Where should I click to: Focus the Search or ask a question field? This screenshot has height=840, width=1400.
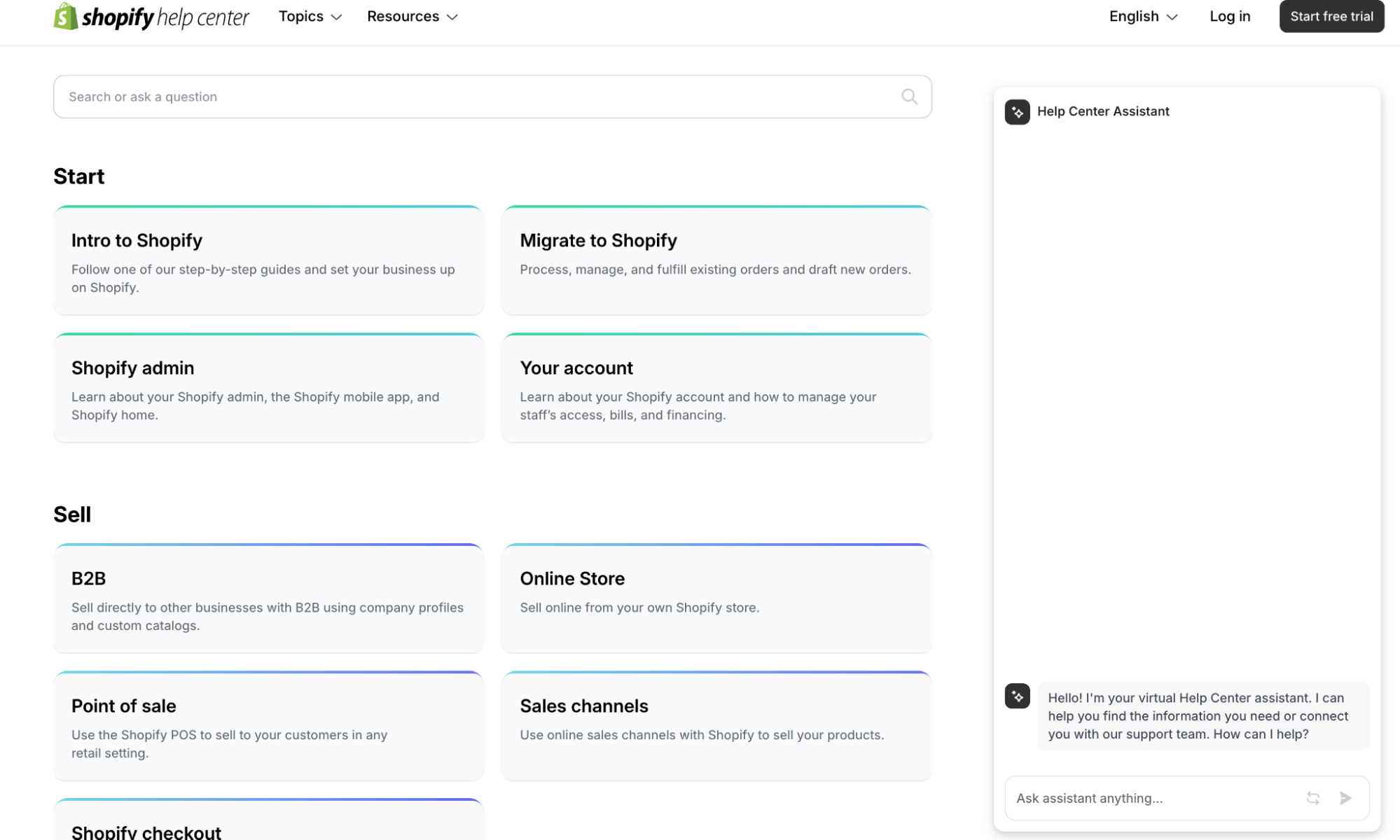click(x=492, y=97)
